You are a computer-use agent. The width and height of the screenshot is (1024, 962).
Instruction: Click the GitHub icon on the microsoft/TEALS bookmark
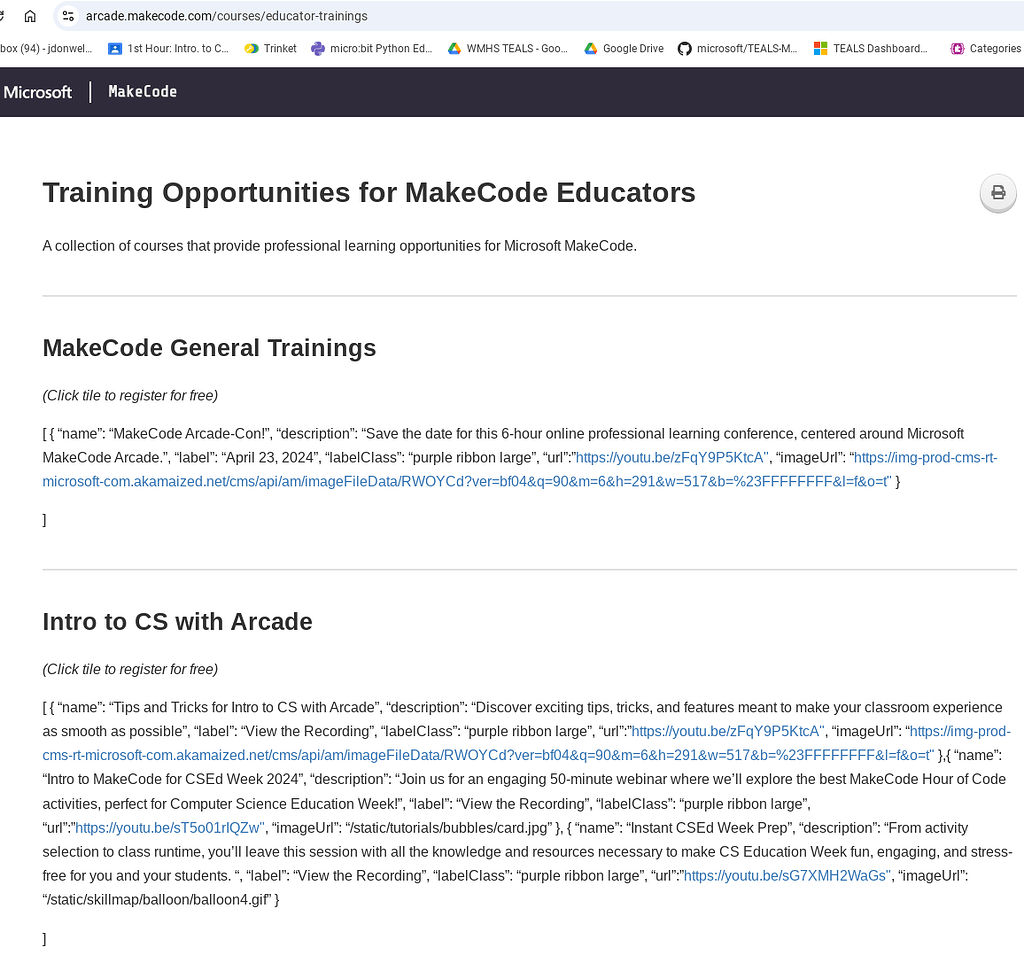[684, 47]
